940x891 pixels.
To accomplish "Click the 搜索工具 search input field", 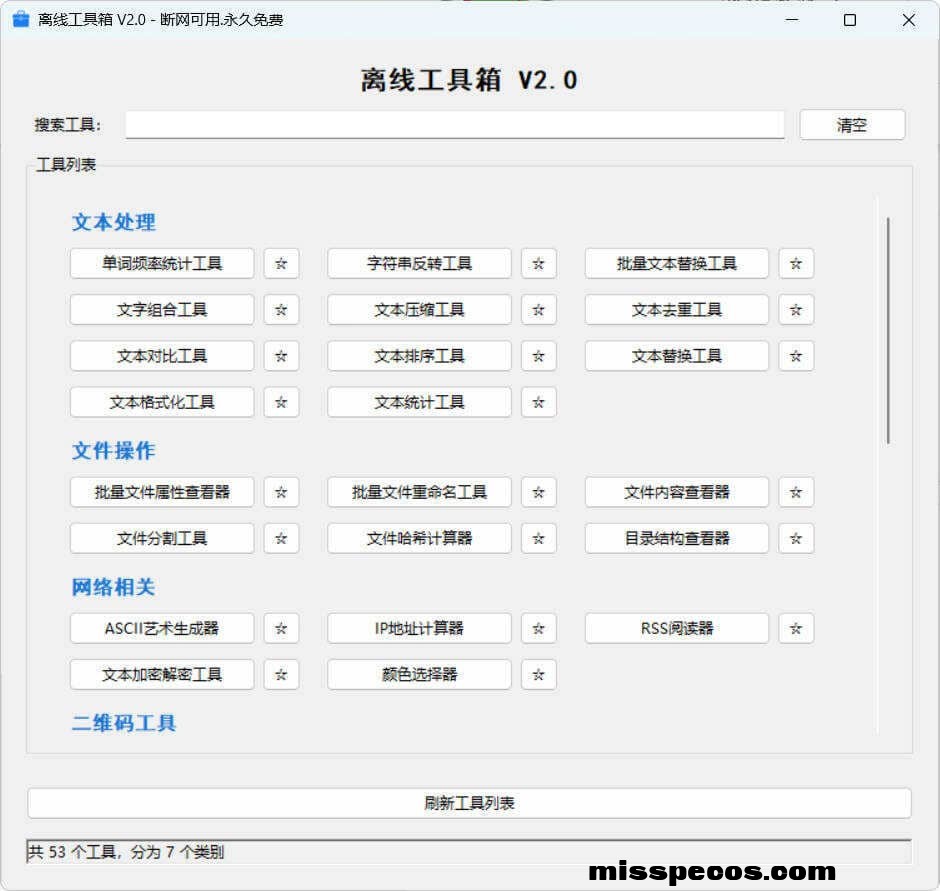I will [454, 125].
